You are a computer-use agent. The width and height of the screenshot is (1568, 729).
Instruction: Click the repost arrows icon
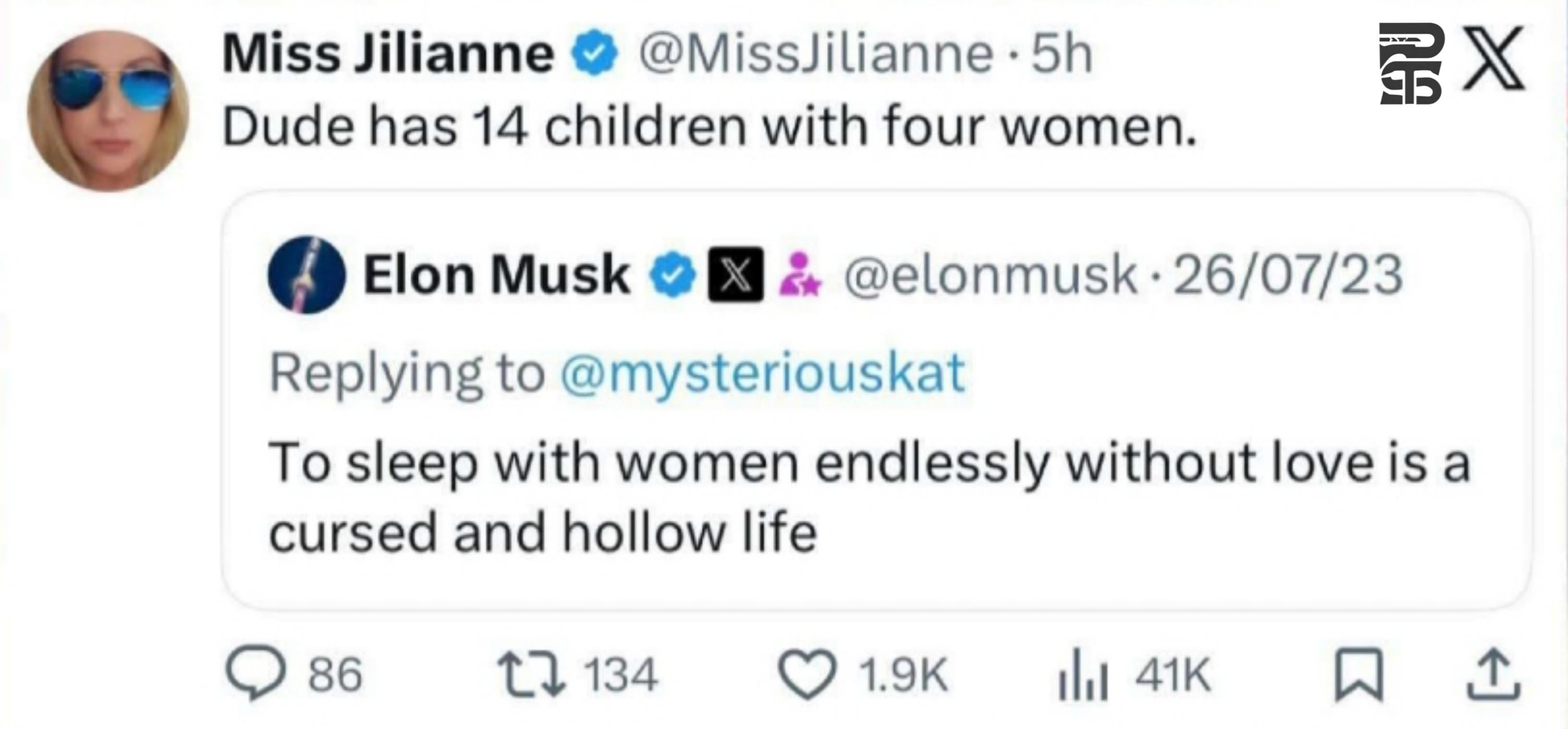click(531, 674)
